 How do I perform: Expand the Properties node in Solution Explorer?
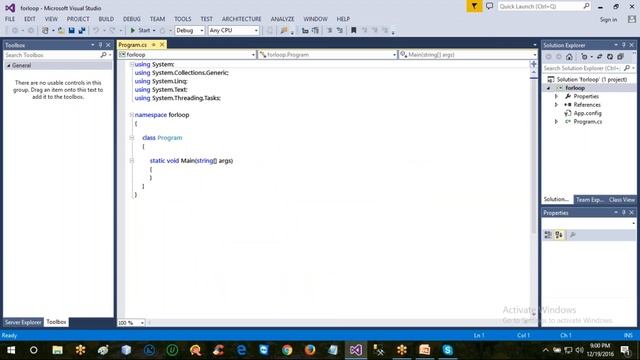[556, 96]
